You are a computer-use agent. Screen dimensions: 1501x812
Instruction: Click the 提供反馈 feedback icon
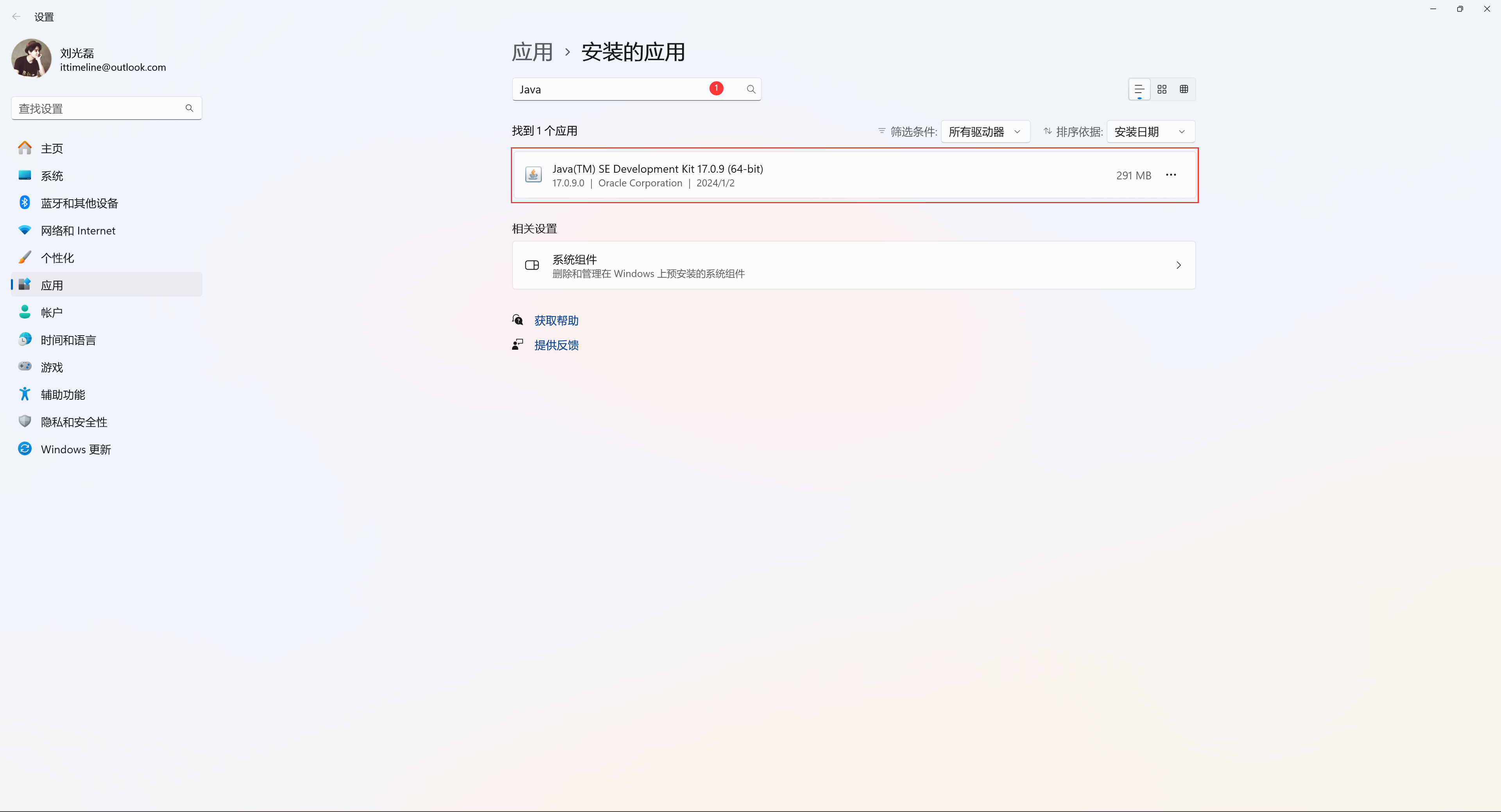tap(518, 344)
